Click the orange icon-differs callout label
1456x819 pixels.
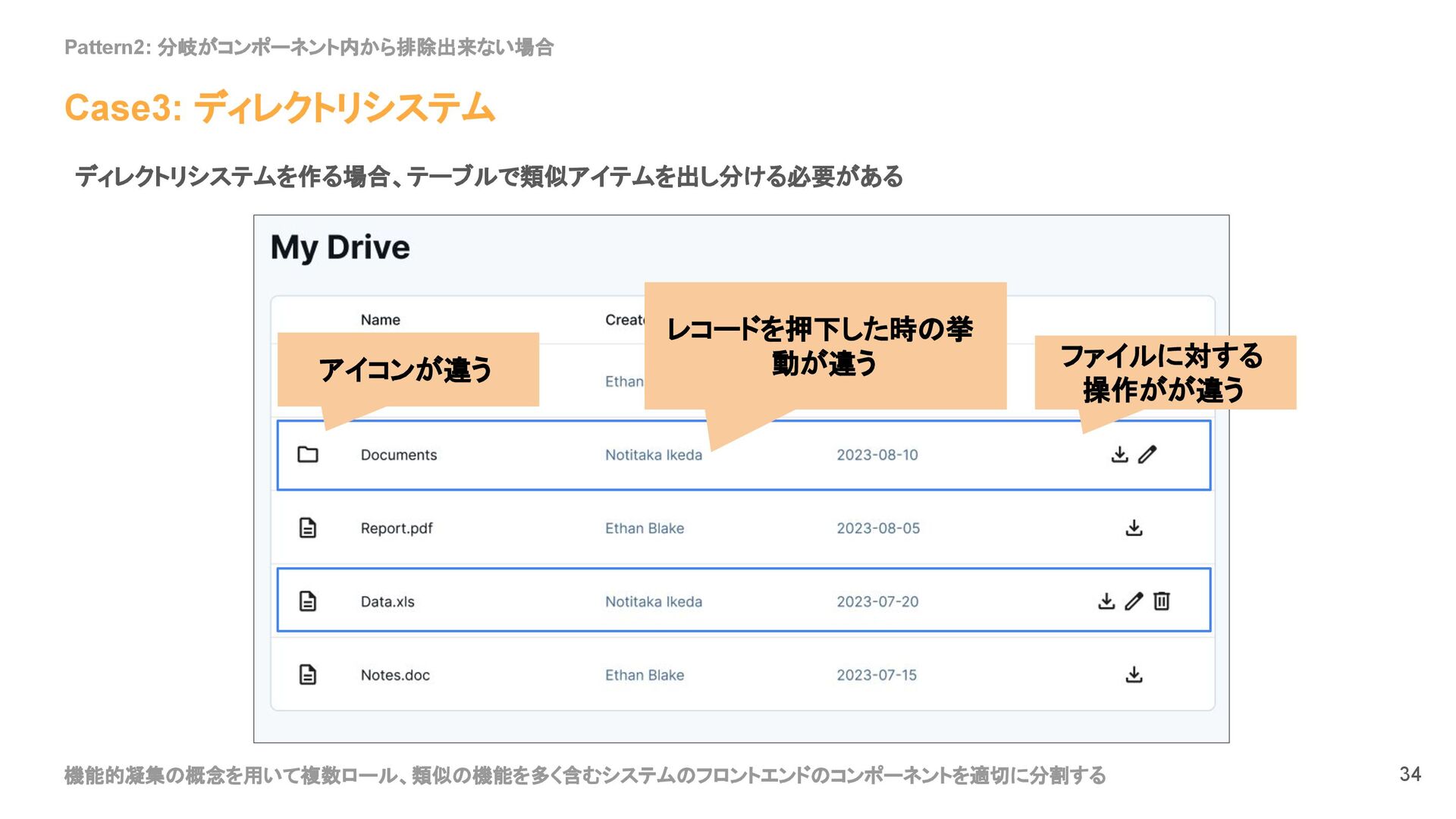click(x=407, y=370)
